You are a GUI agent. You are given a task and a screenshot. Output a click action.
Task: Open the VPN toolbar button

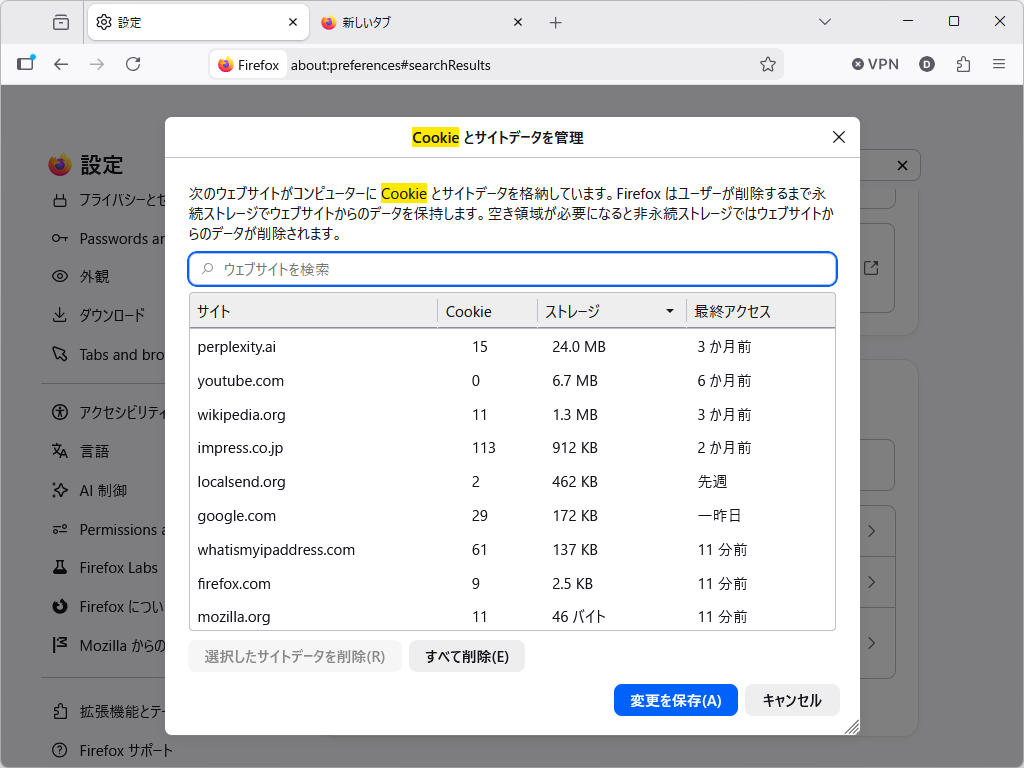(x=876, y=64)
